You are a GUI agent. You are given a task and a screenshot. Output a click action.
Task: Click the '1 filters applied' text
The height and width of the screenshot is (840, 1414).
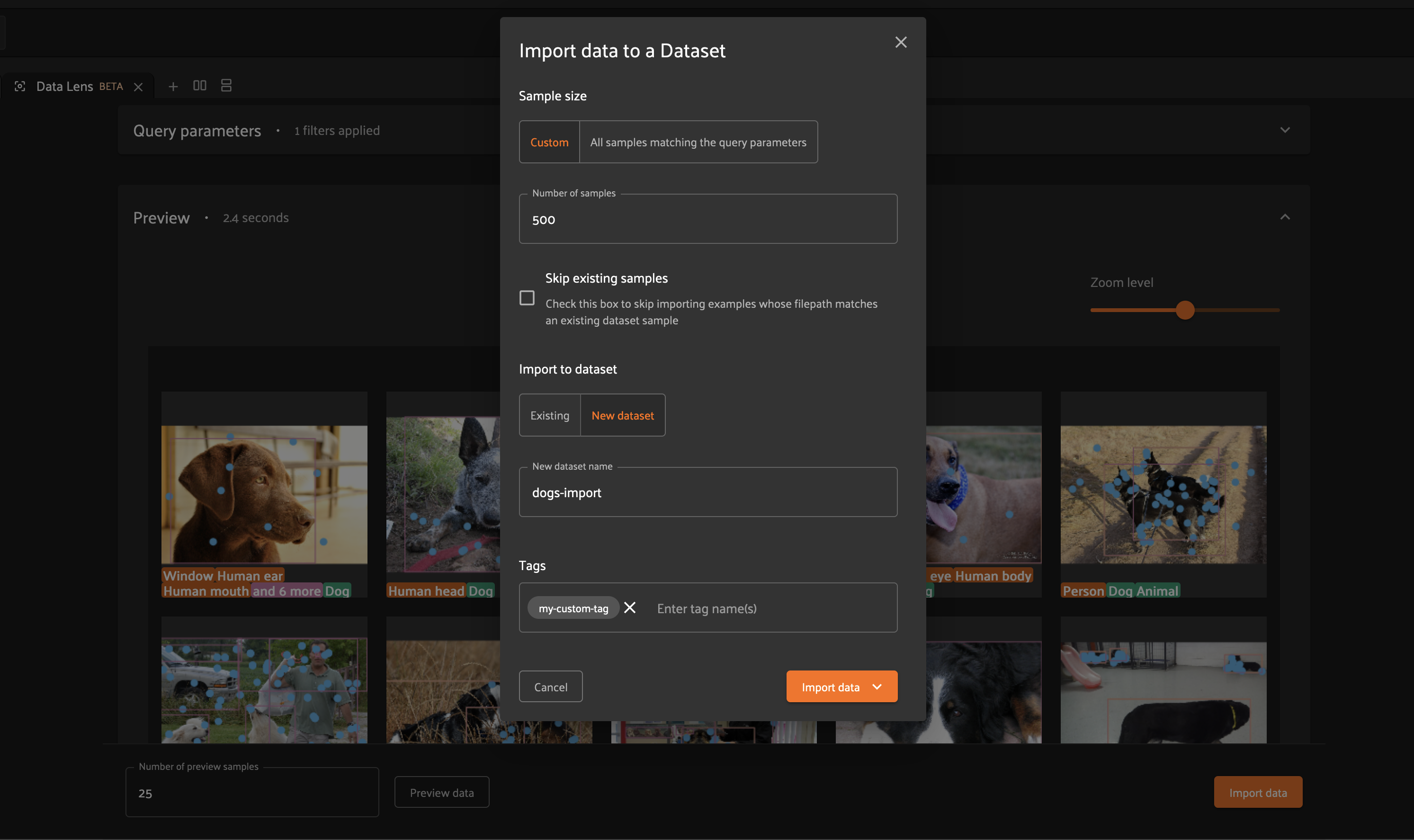tap(337, 131)
